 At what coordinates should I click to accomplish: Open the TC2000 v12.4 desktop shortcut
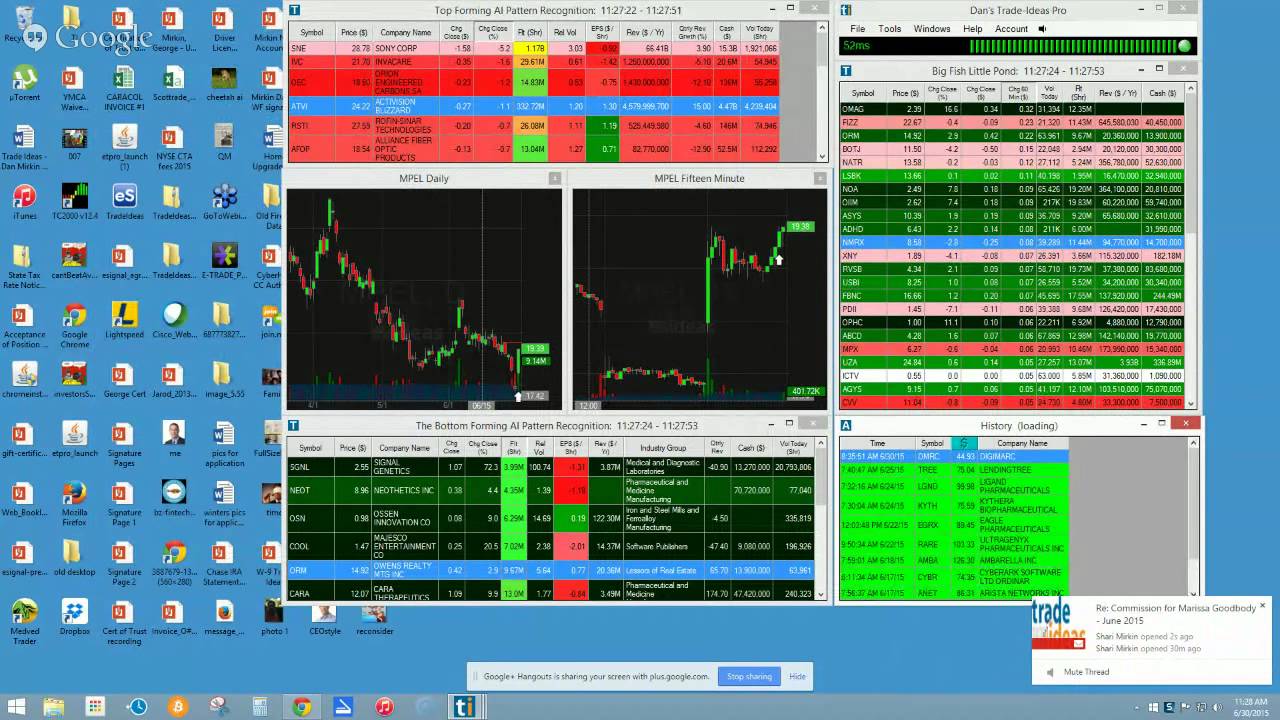click(x=74, y=202)
